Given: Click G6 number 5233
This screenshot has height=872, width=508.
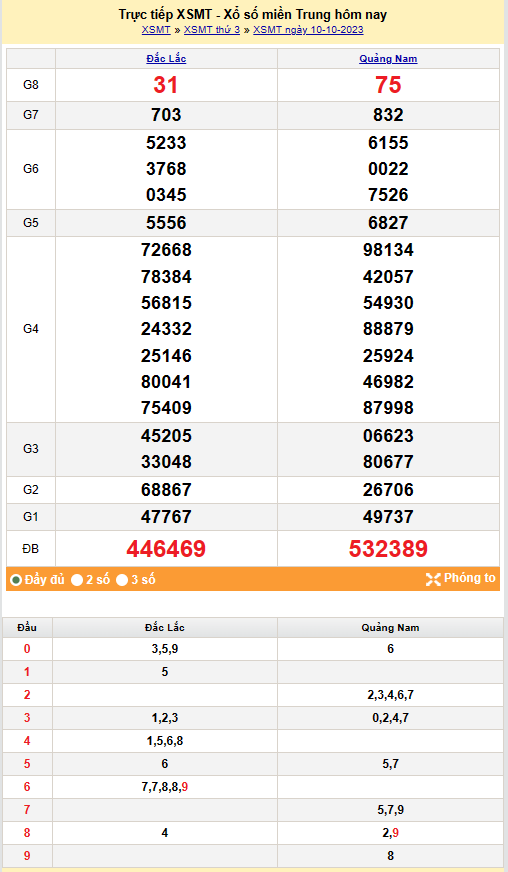Looking at the screenshot, I should point(166,143).
